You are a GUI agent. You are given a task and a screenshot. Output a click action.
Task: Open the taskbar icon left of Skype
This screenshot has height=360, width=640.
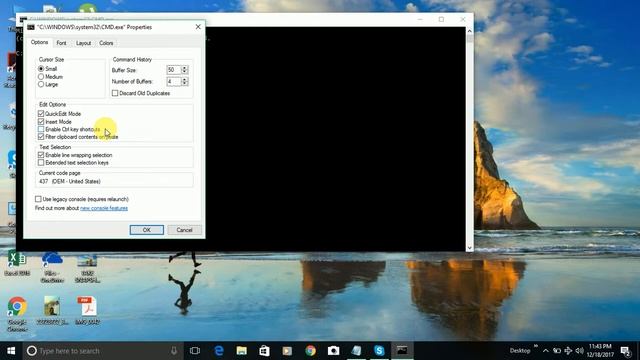click(356, 351)
